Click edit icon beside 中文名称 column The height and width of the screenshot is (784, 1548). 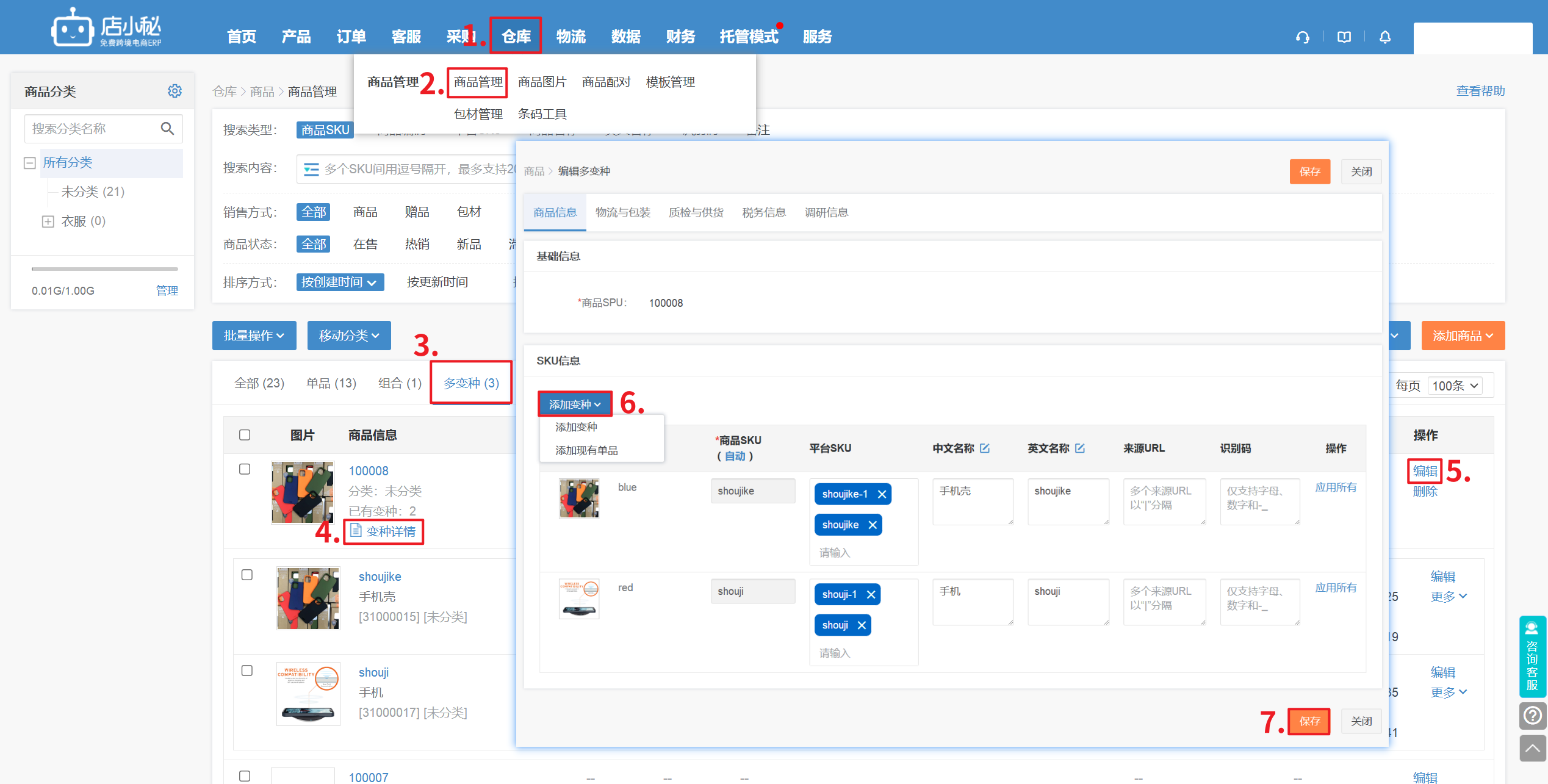[985, 448]
